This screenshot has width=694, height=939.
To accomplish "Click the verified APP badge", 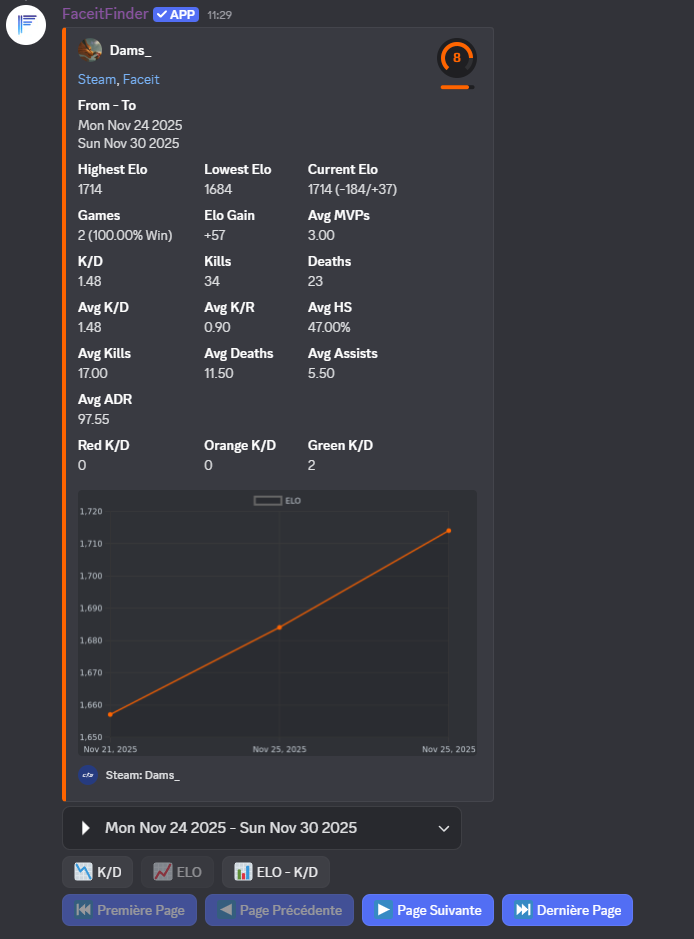I will click(x=176, y=14).
